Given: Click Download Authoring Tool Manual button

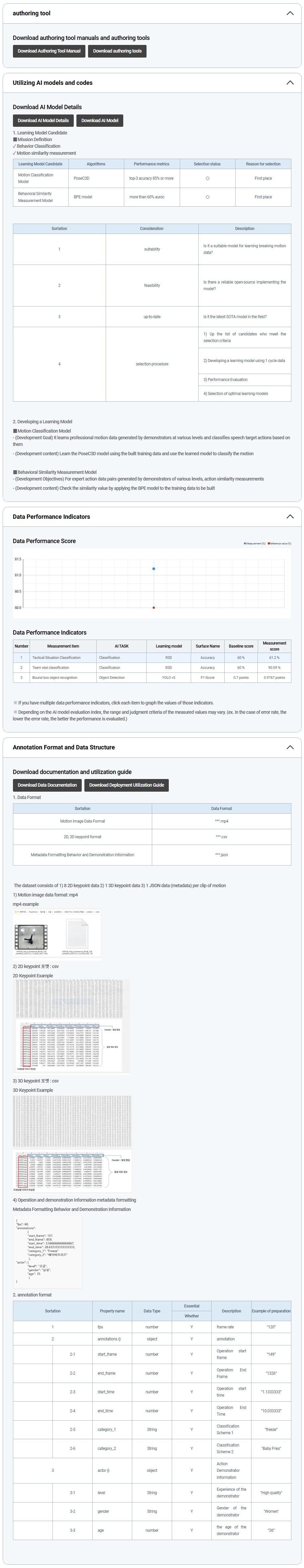Looking at the screenshot, I should 49,51.
